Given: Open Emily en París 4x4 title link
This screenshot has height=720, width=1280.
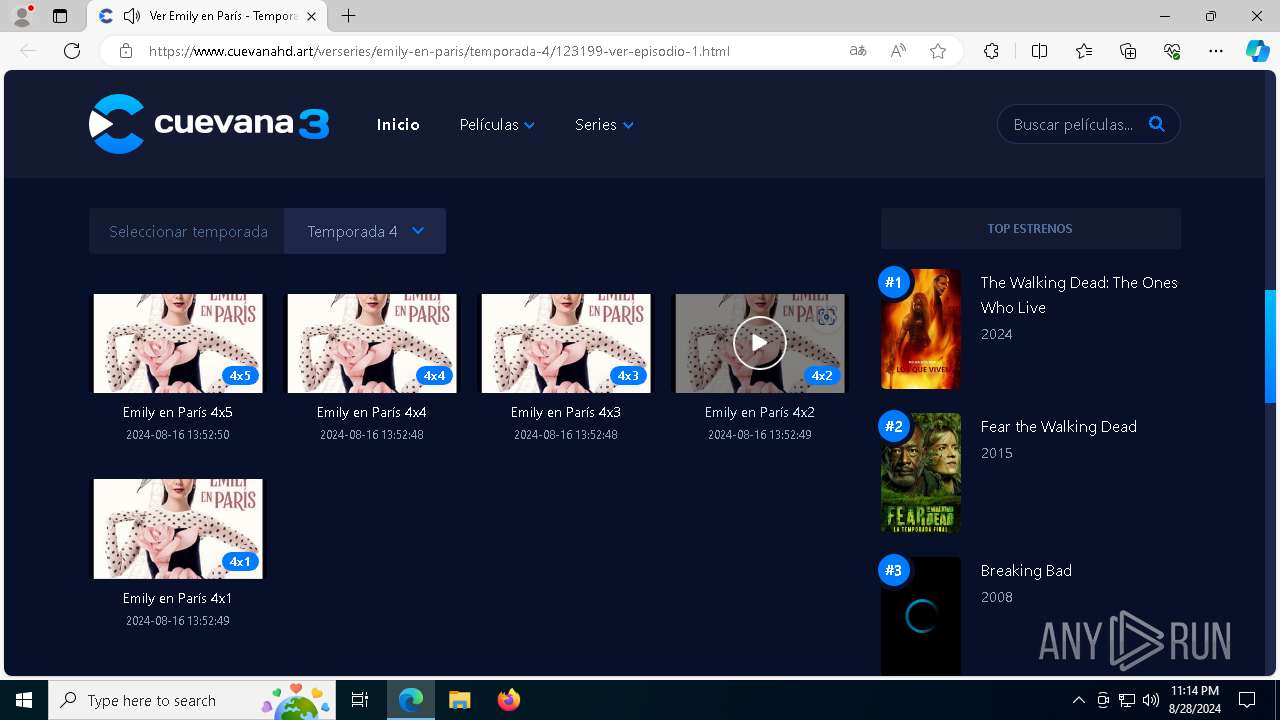Looking at the screenshot, I should (x=372, y=412).
